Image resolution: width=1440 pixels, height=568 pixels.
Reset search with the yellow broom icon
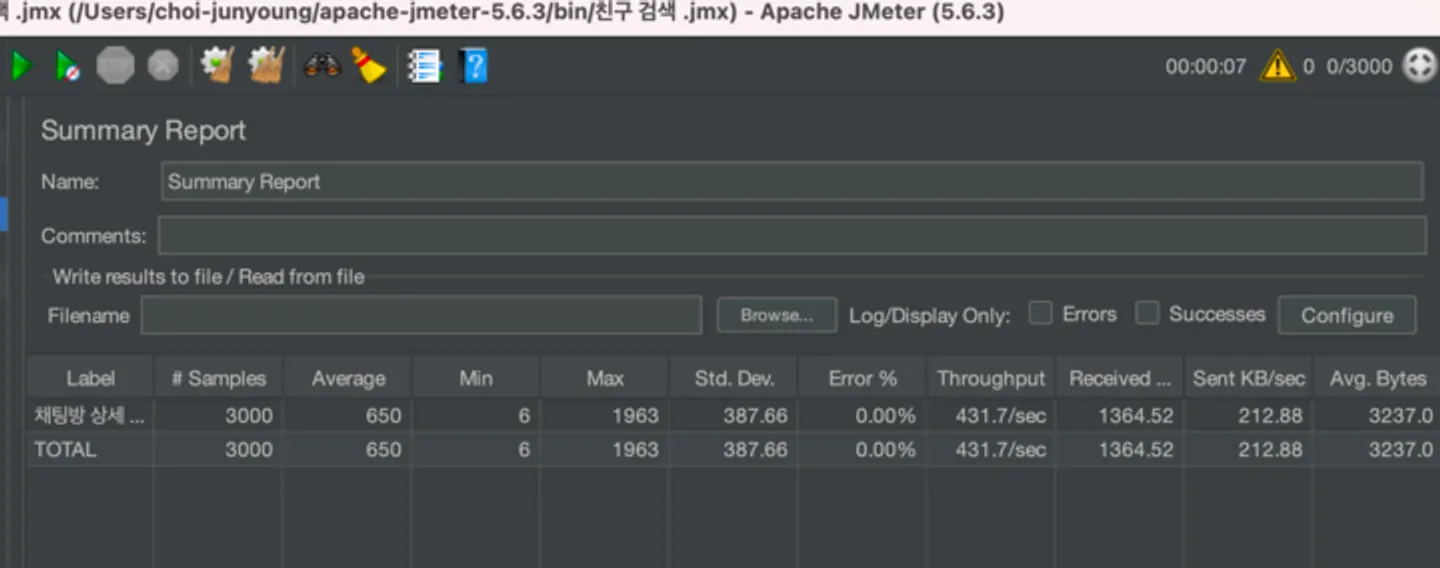369,66
